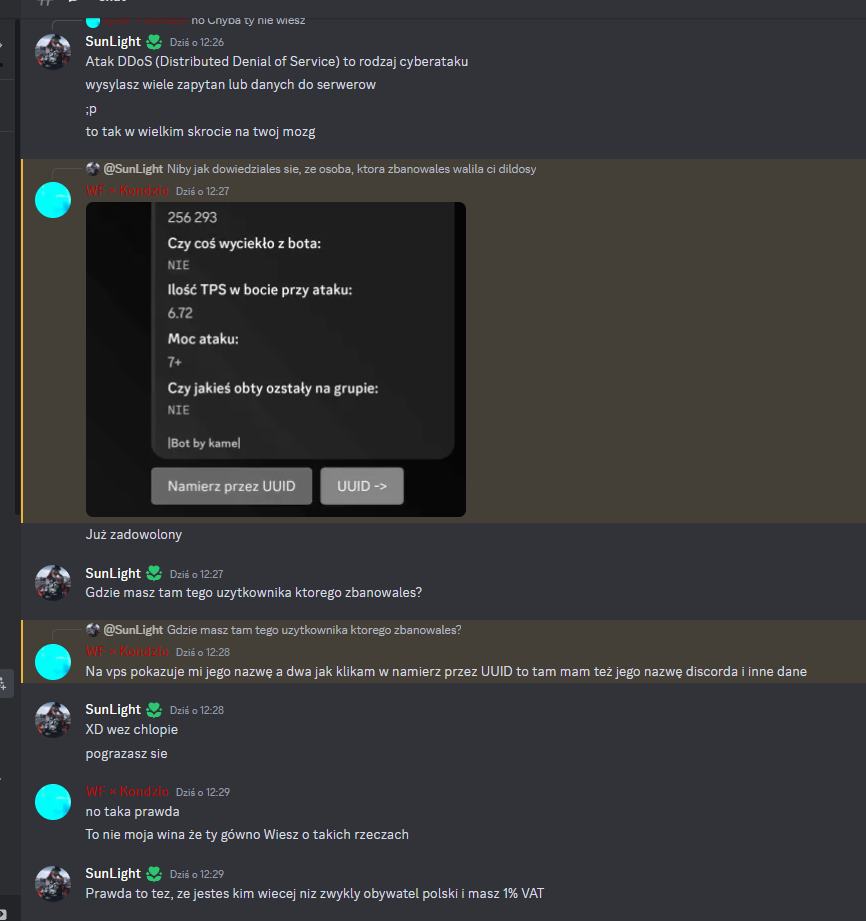Open SunLight's avatar on the 12:26 message

(53, 51)
